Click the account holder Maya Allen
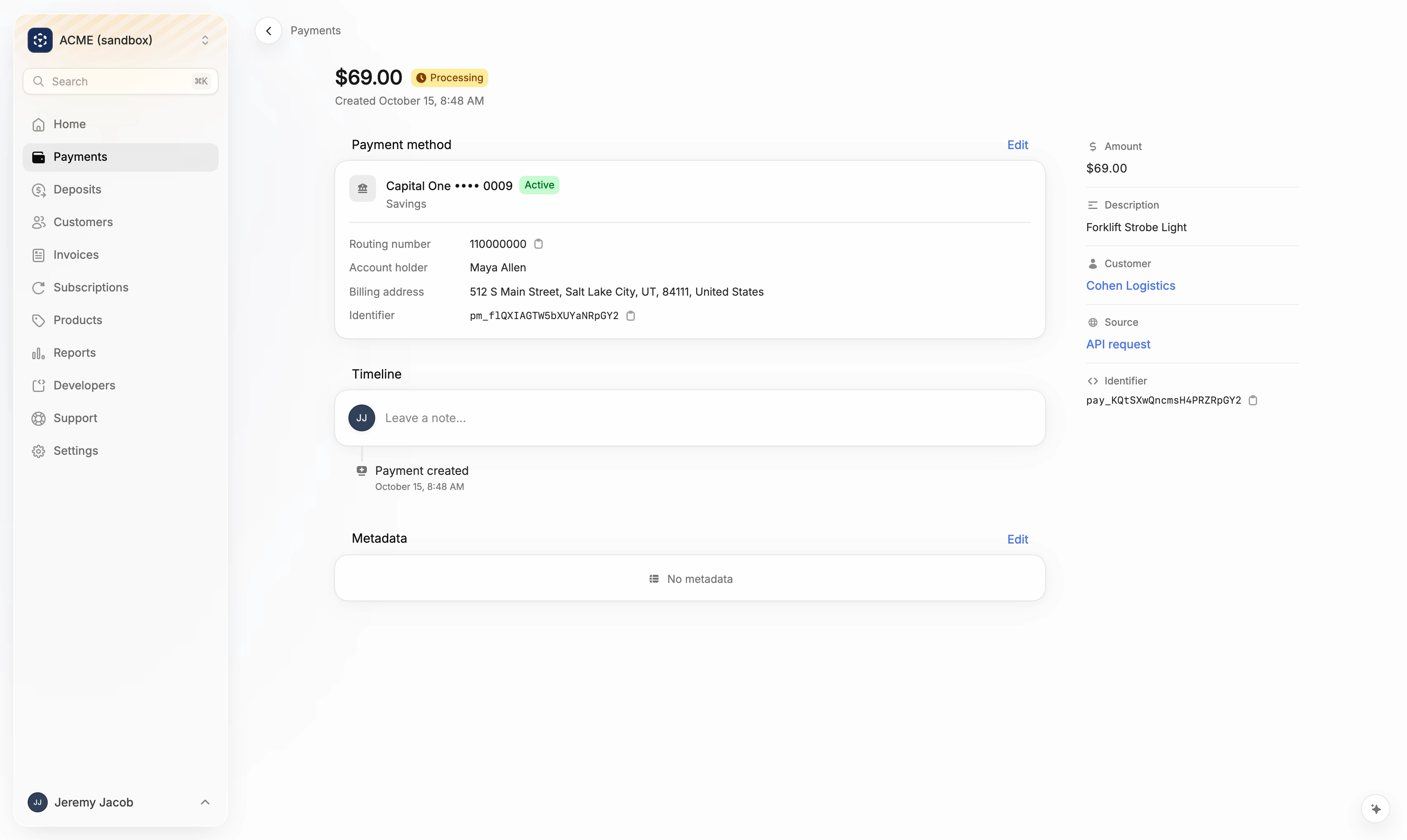This screenshot has width=1407, height=840. pos(497,268)
